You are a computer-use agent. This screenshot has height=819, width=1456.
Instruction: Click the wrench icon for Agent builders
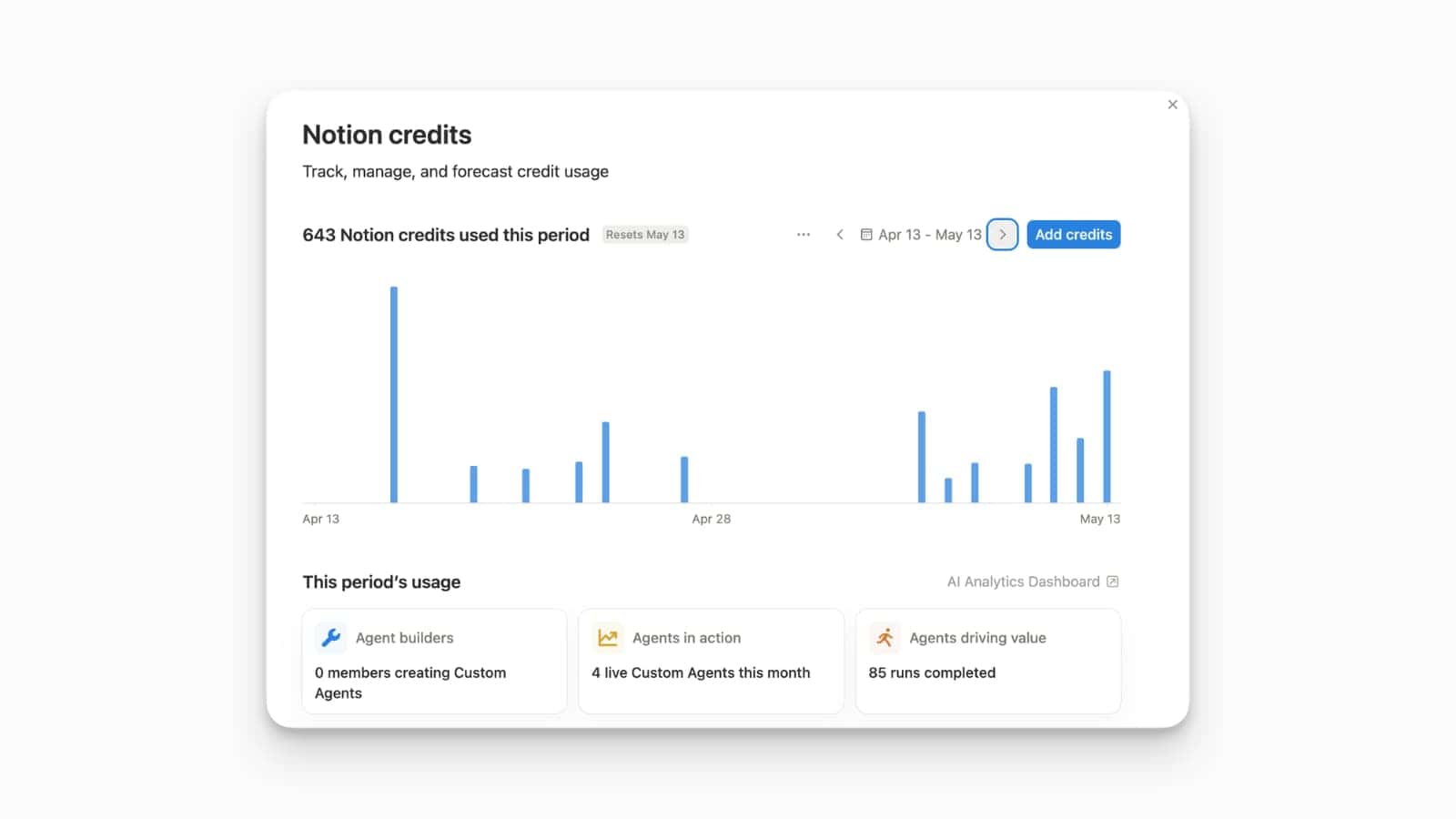click(x=330, y=638)
